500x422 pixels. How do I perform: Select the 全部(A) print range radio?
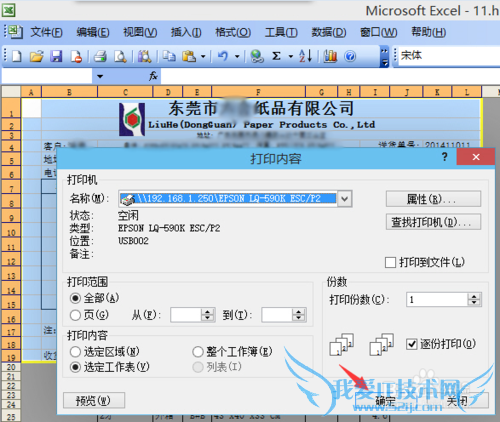click(x=75, y=298)
